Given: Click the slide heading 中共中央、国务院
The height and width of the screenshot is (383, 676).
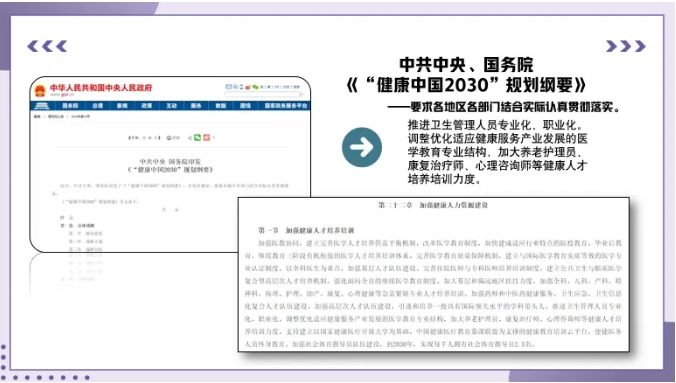Looking at the screenshot, I should pos(466,65).
